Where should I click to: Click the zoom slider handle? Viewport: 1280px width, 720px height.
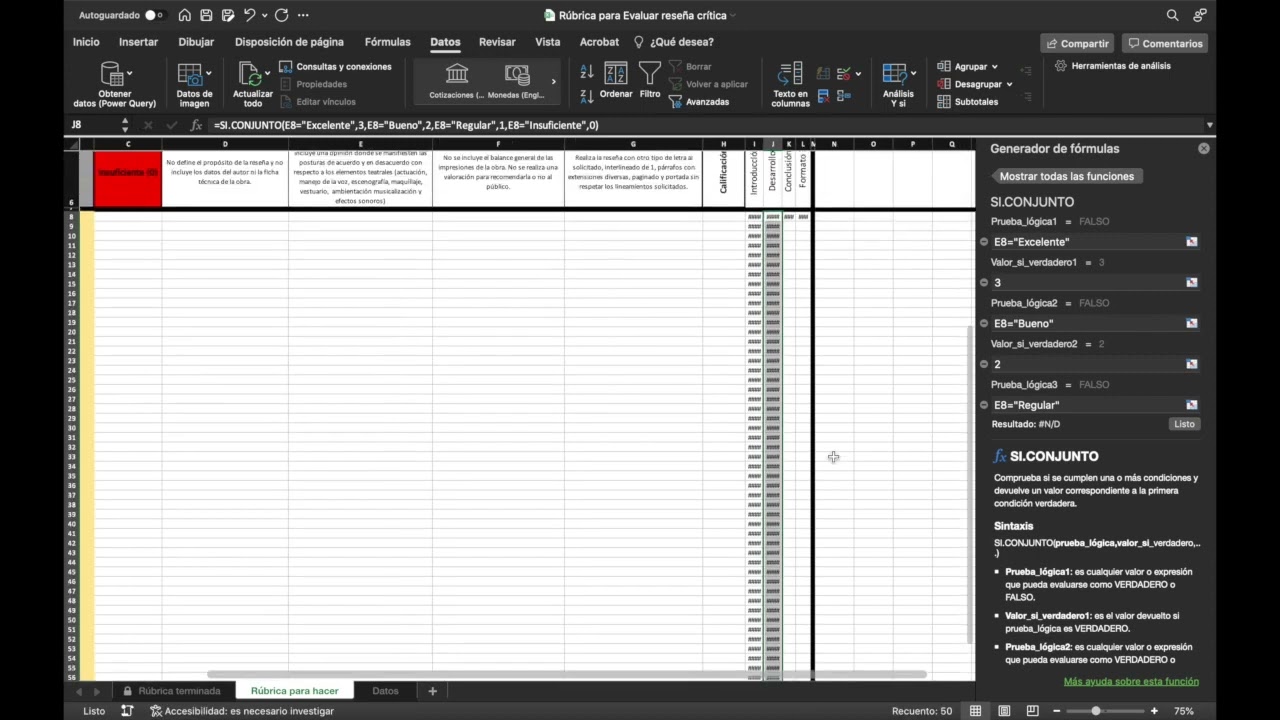1096,711
